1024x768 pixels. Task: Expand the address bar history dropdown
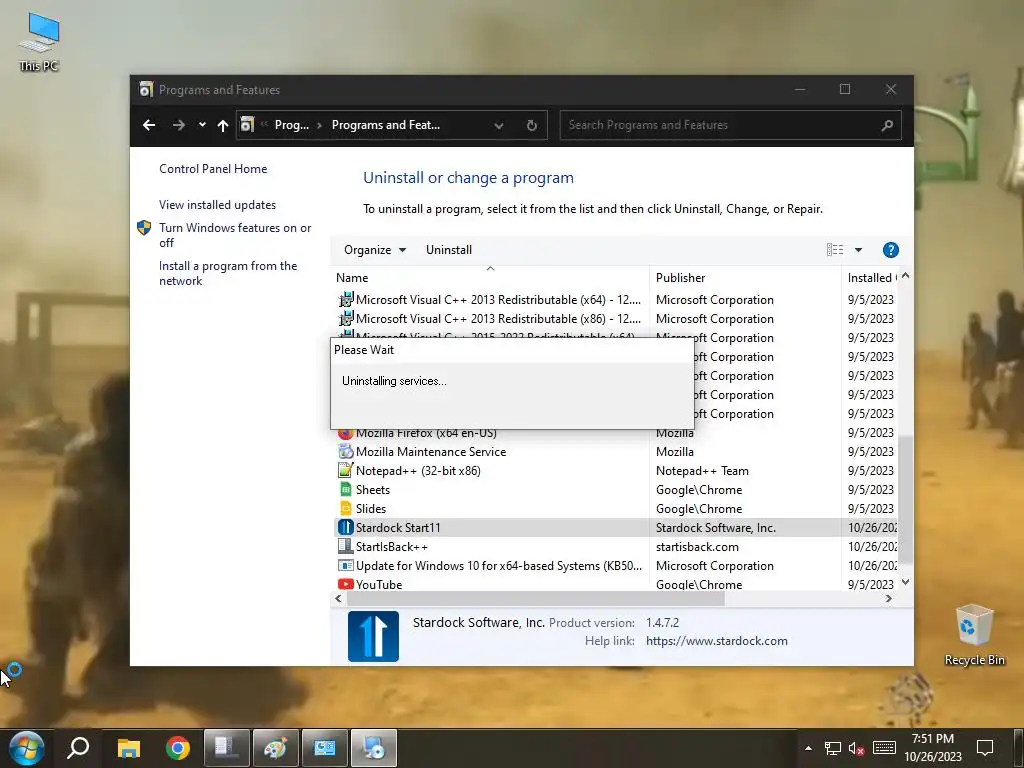pyautogui.click(x=499, y=125)
